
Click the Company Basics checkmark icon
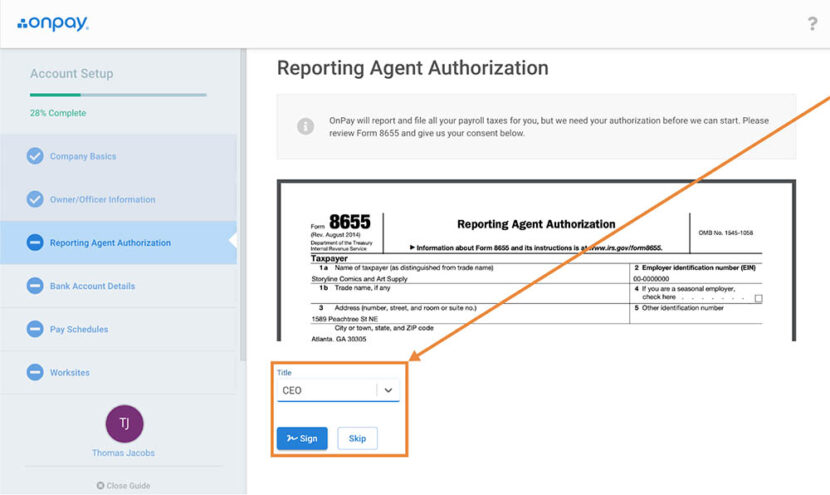pyautogui.click(x=35, y=156)
